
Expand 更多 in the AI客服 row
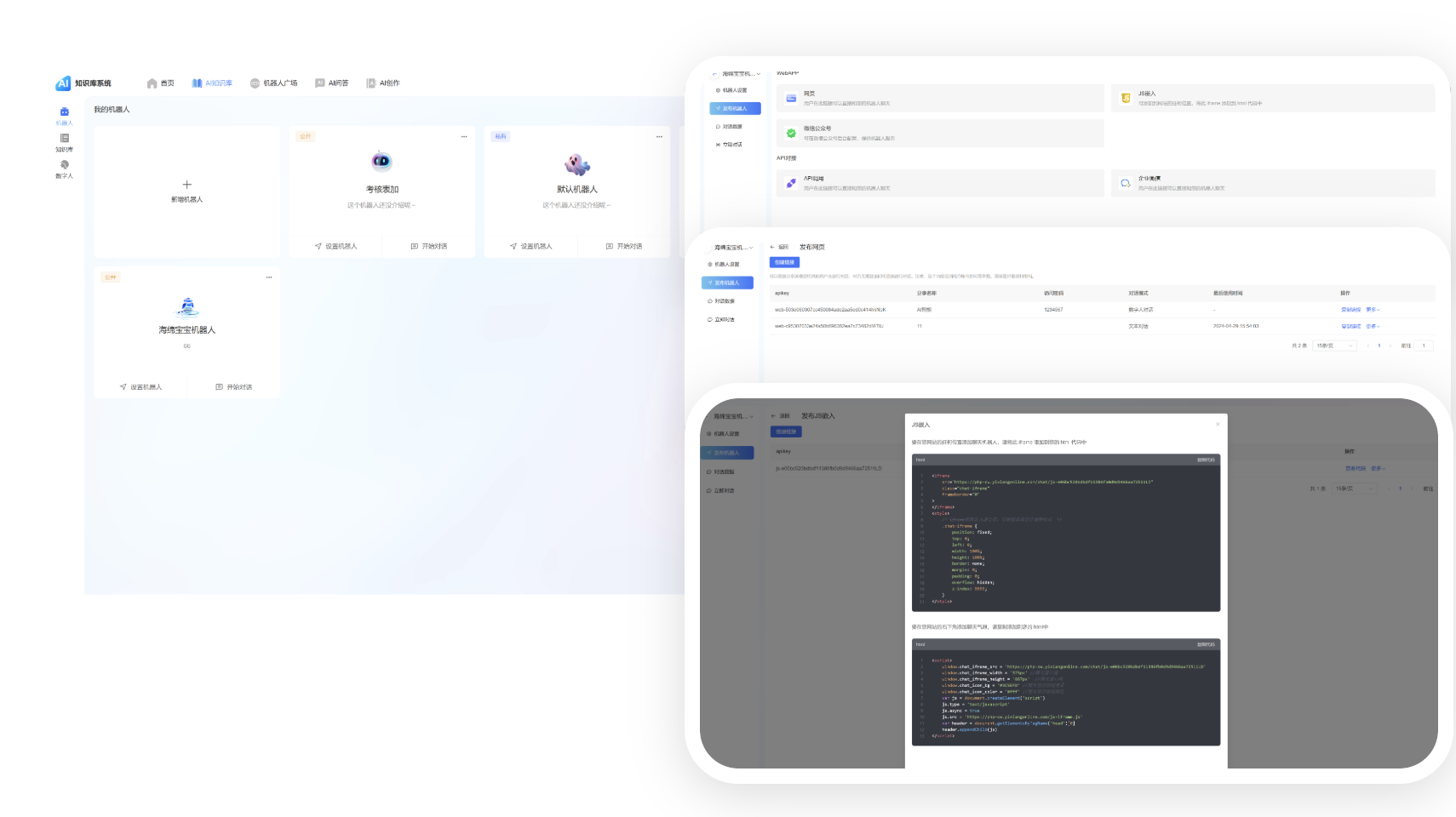pyautogui.click(x=1373, y=310)
